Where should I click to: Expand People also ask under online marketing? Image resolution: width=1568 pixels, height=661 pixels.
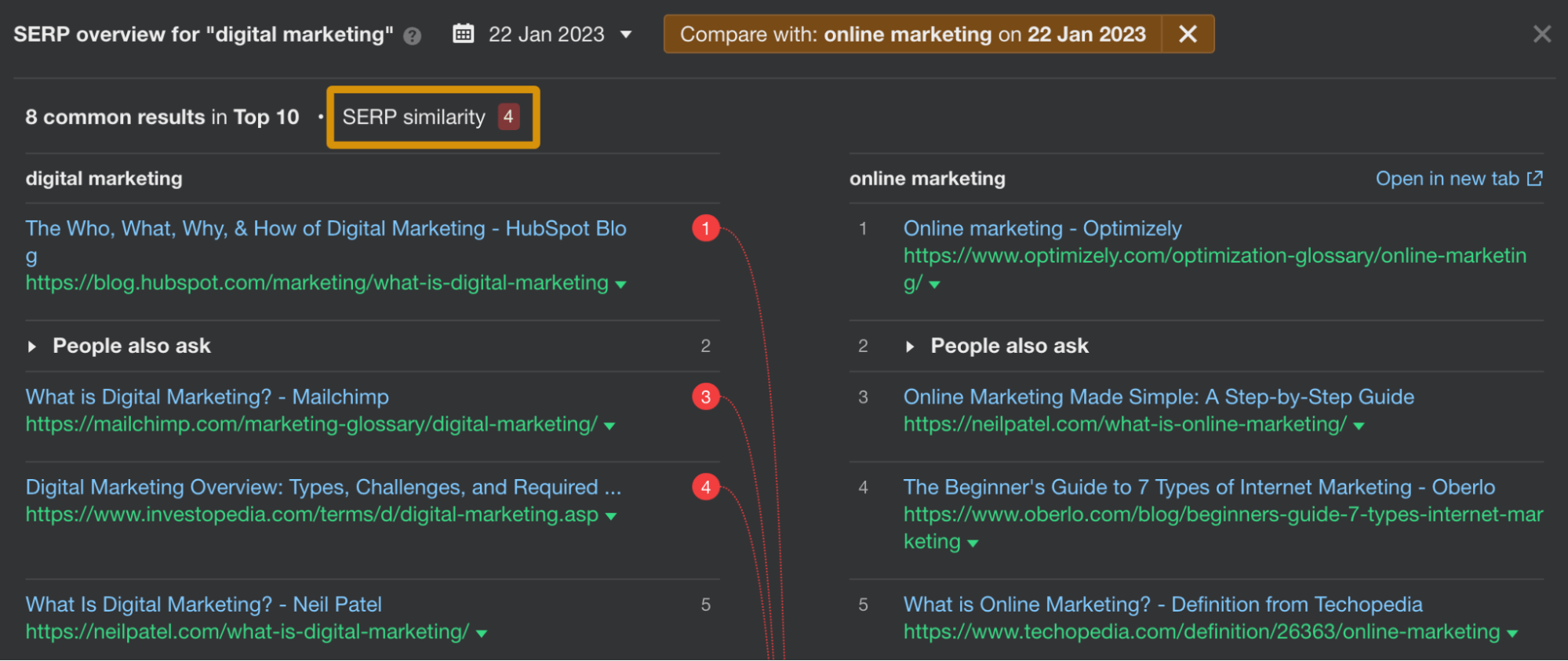[910, 346]
